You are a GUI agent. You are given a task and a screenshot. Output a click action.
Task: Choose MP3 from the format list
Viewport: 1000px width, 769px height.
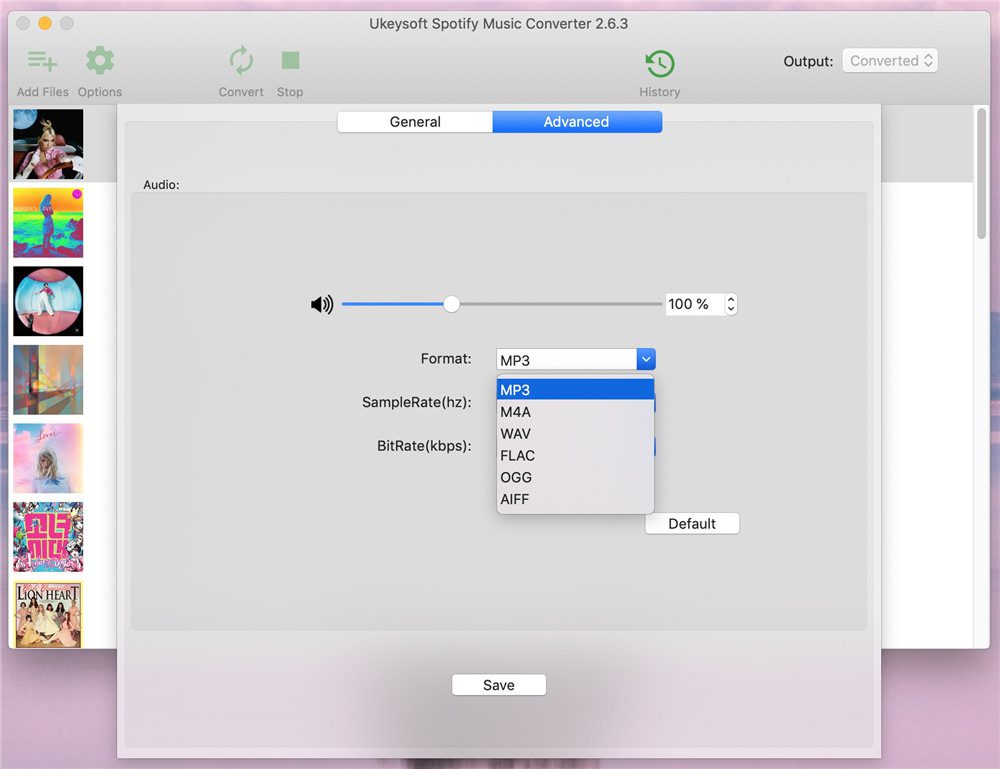(575, 390)
